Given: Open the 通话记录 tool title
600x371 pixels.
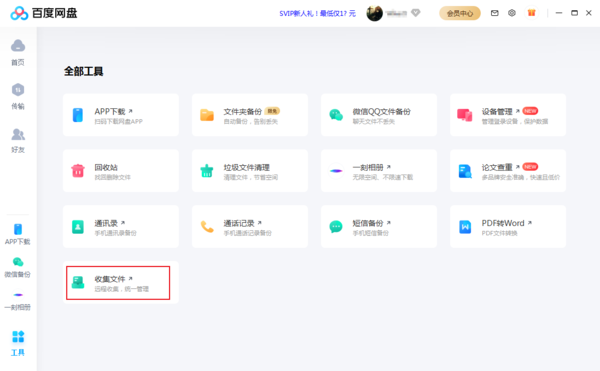Looking at the screenshot, I should tap(239, 223).
